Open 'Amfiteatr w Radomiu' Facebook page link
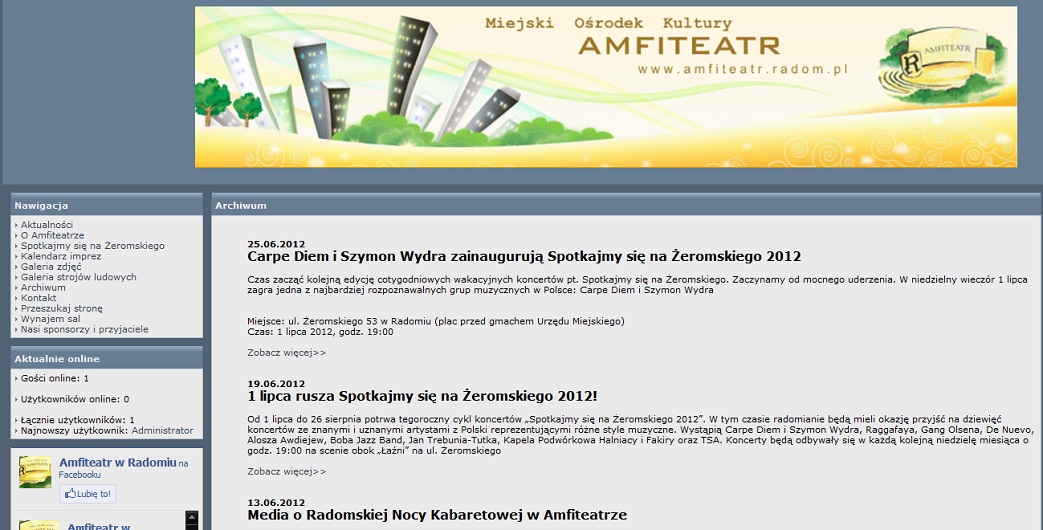The height and width of the screenshot is (530, 1043). pyautogui.click(x=117, y=463)
